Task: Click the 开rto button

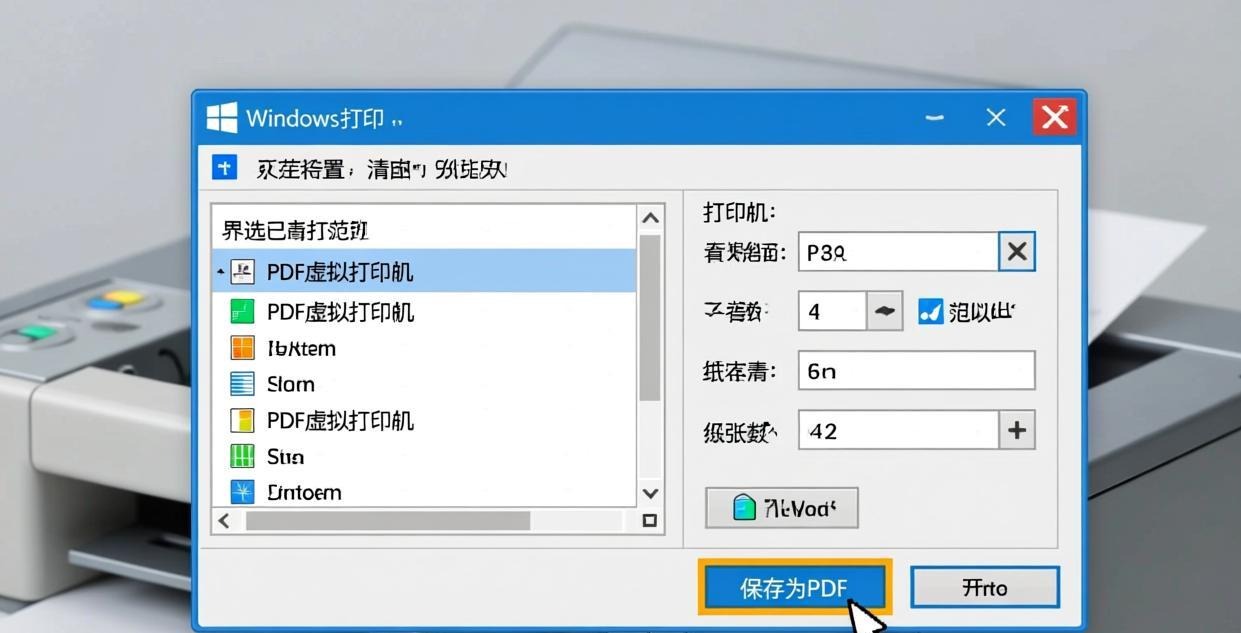Action: point(985,588)
